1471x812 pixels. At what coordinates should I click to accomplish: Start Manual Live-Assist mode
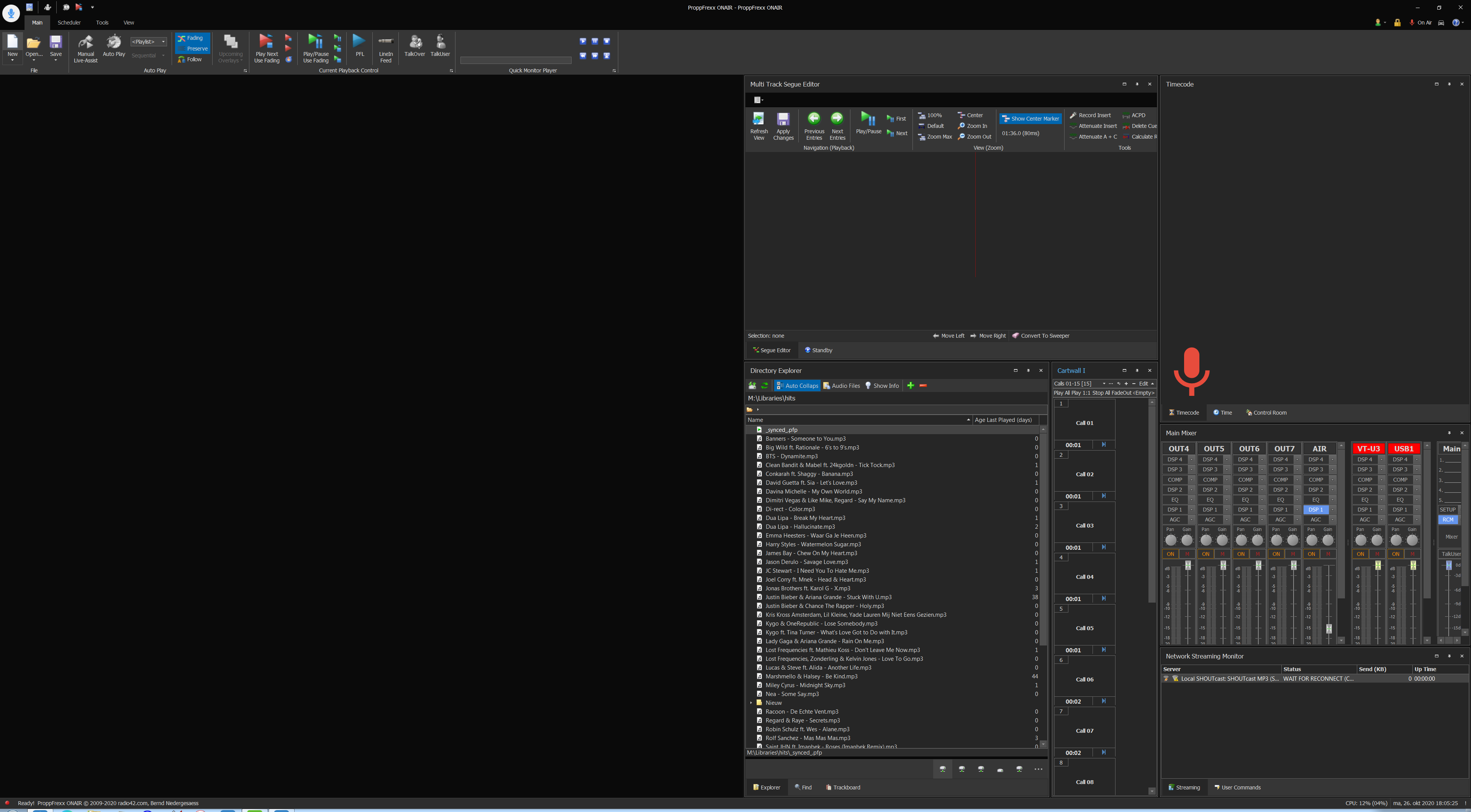pyautogui.click(x=86, y=49)
